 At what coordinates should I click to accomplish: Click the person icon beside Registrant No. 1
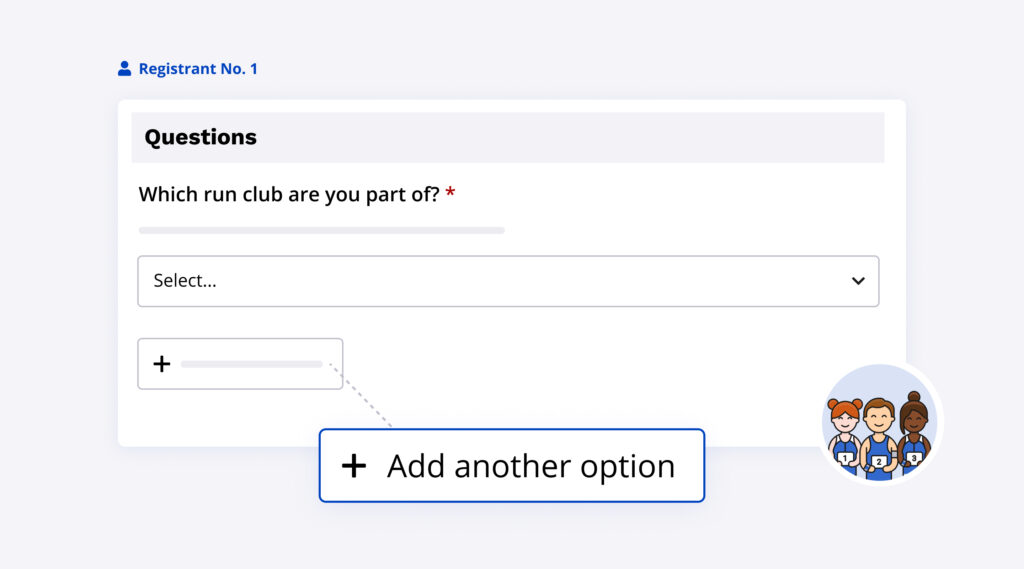[x=124, y=69]
